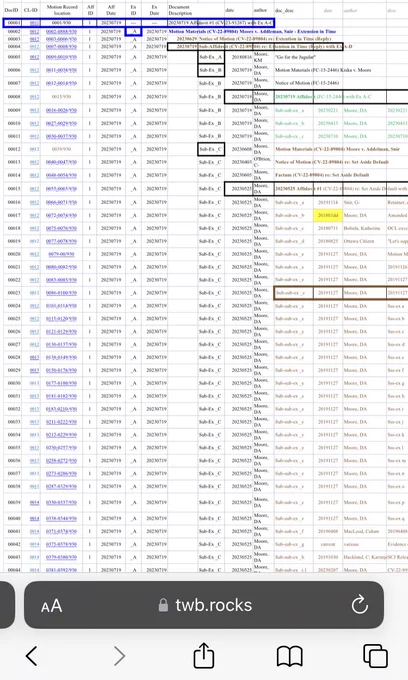Select "Motion Materials (FC-15-2446) Kiska v. Moore"
Viewport: 408px width, 680px height.
(323, 70)
